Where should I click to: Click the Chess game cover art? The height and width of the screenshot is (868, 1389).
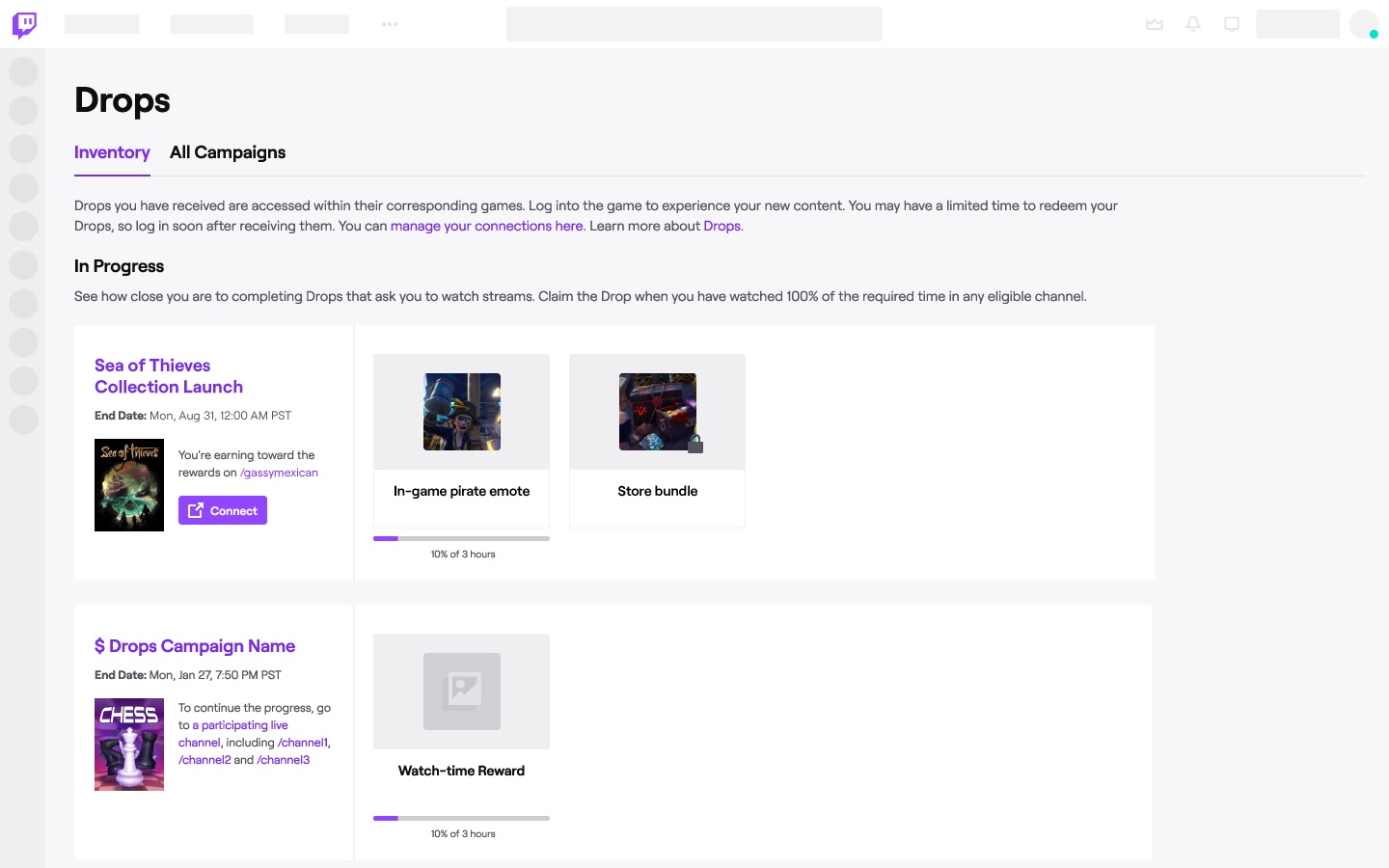coord(129,745)
